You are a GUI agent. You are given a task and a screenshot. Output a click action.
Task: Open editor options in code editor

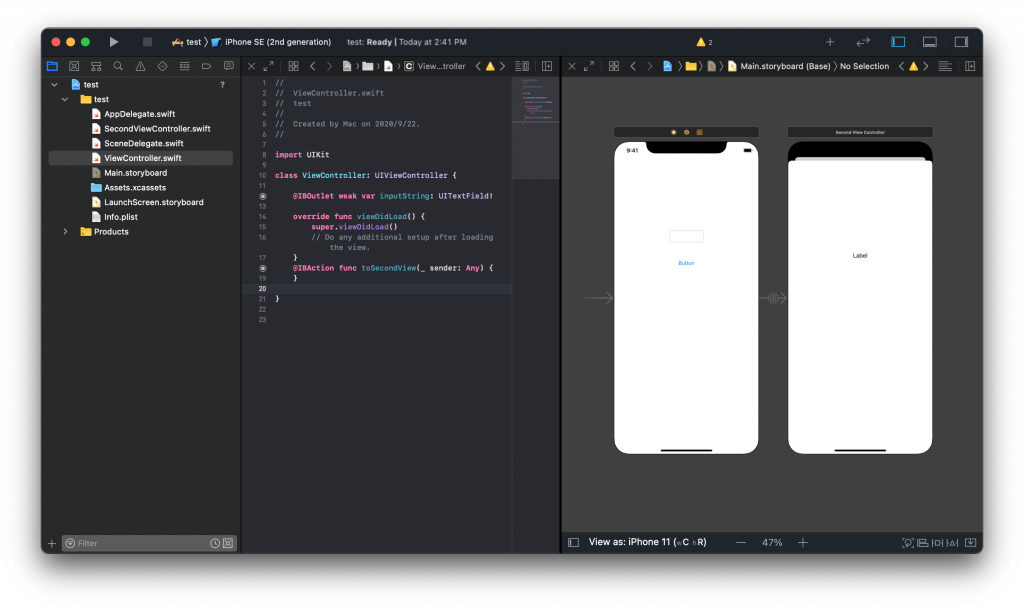coord(522,66)
